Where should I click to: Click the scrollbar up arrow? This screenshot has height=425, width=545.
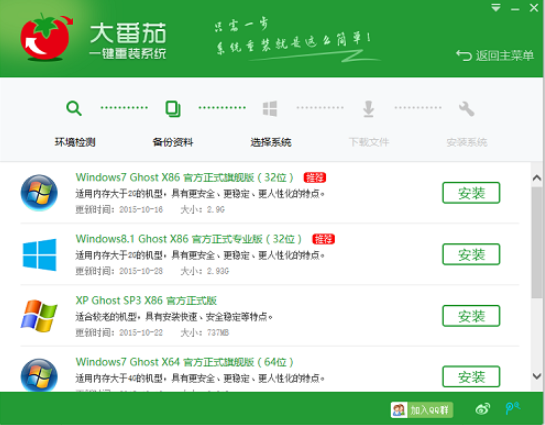coord(537,178)
